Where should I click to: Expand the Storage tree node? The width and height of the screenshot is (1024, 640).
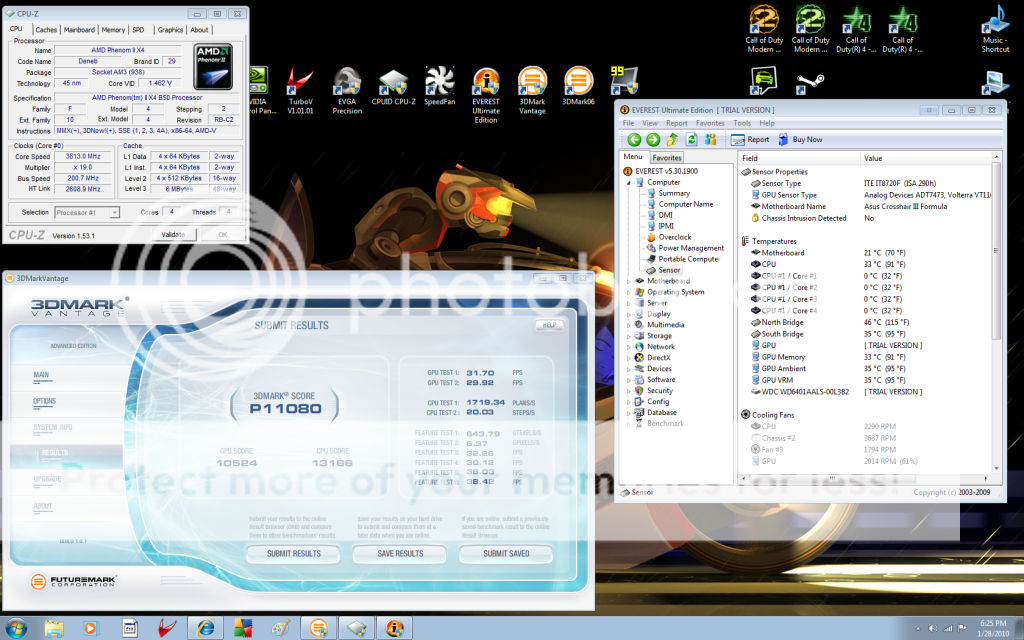pos(629,336)
